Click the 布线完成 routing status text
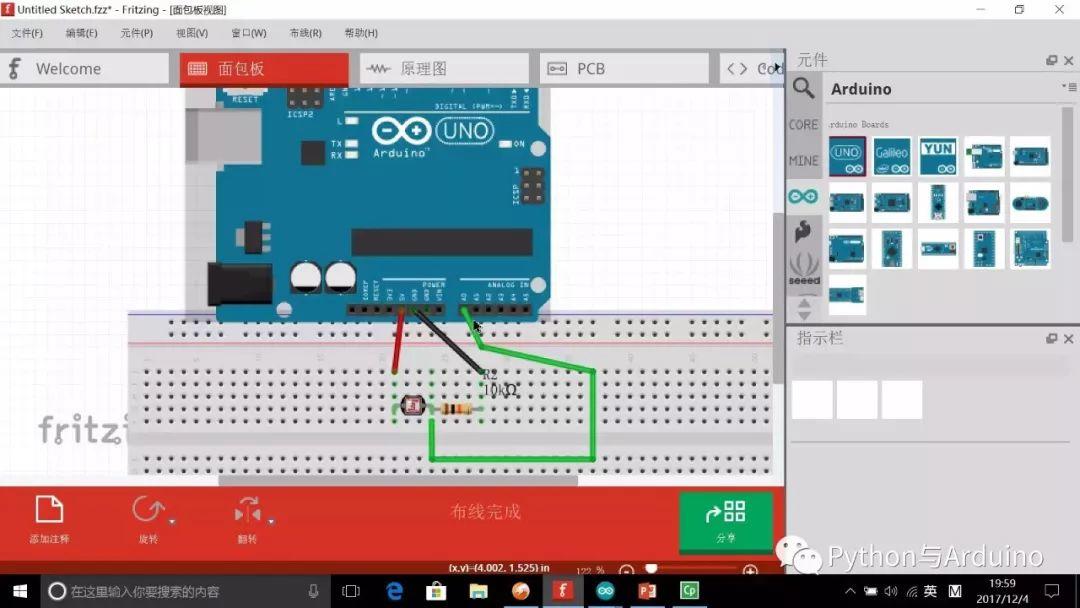Viewport: 1080px width, 608px height. point(485,512)
